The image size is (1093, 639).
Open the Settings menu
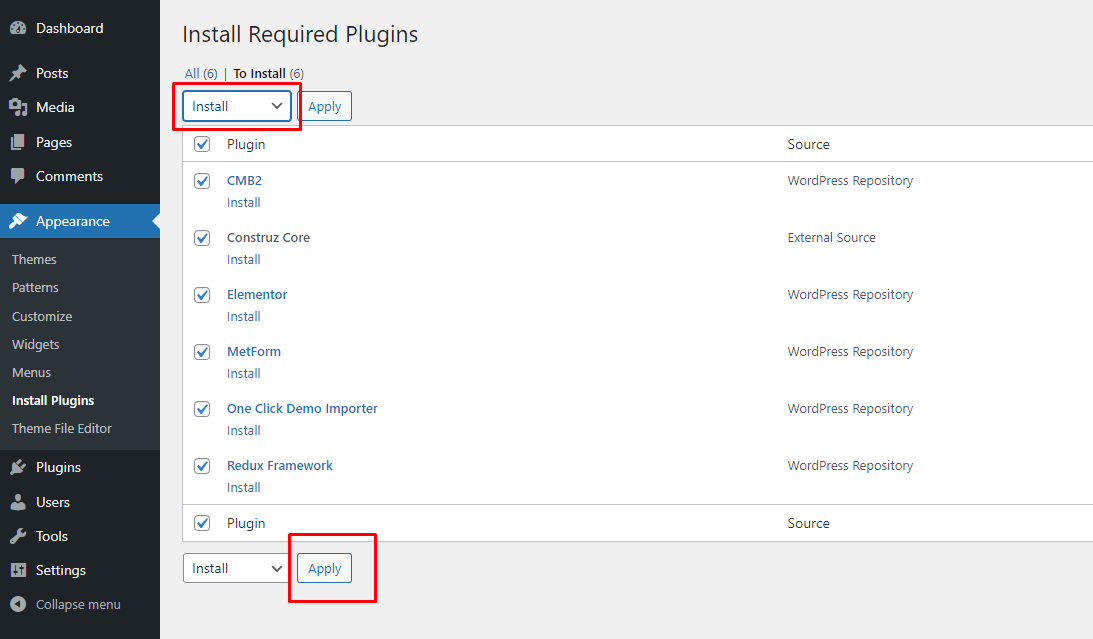(61, 570)
